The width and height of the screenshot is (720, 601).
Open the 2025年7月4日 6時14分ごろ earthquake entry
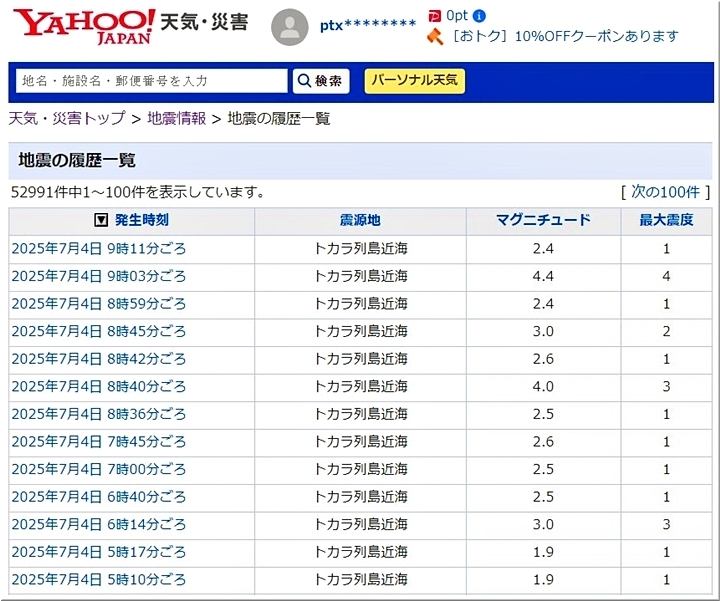pos(99,524)
